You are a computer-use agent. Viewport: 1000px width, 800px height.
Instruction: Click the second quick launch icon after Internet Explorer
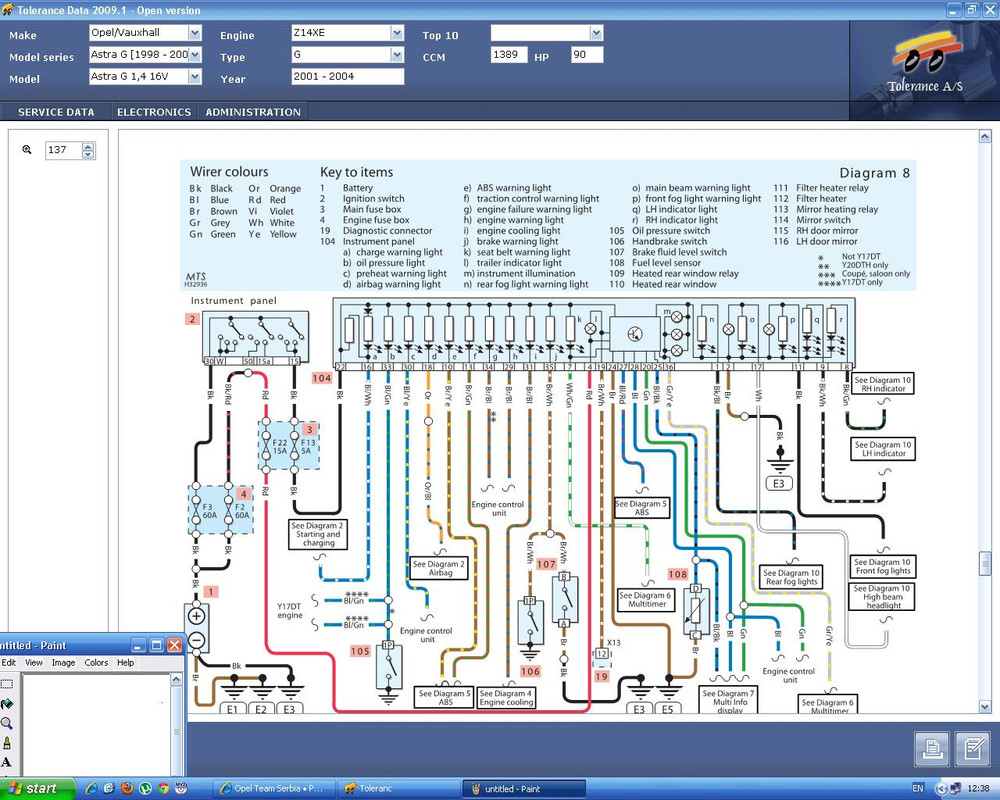coord(109,789)
